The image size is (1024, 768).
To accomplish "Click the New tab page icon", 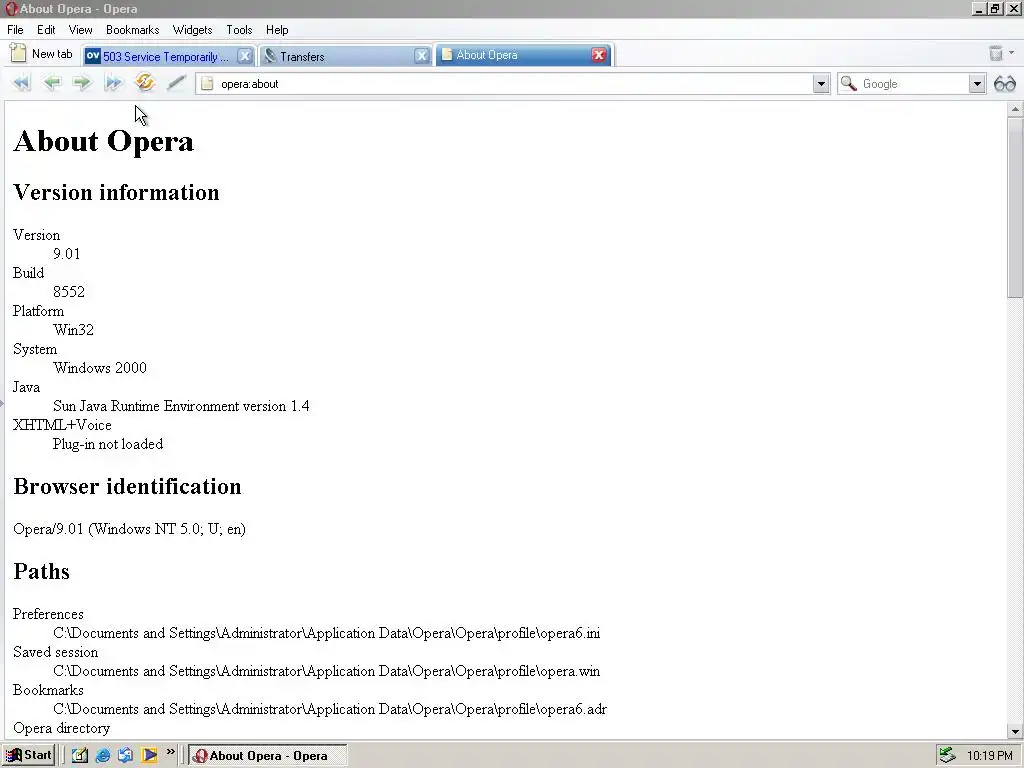I will tap(18, 54).
